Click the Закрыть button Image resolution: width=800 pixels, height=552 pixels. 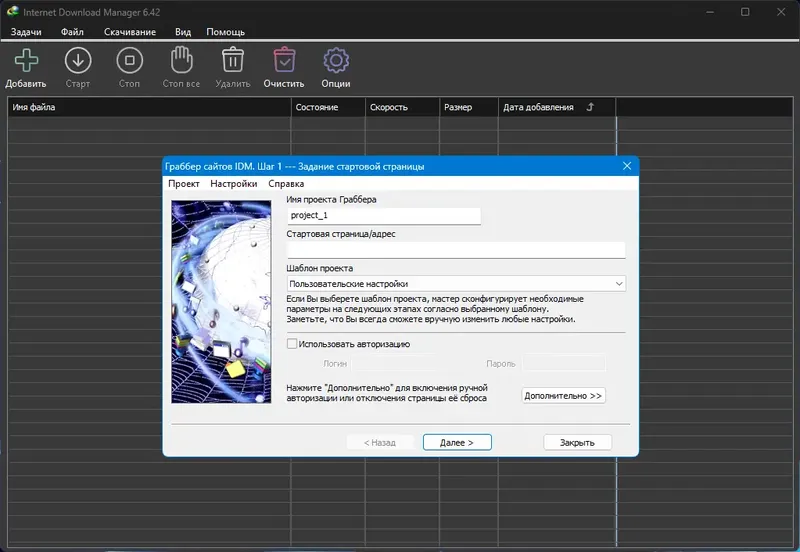tap(577, 442)
